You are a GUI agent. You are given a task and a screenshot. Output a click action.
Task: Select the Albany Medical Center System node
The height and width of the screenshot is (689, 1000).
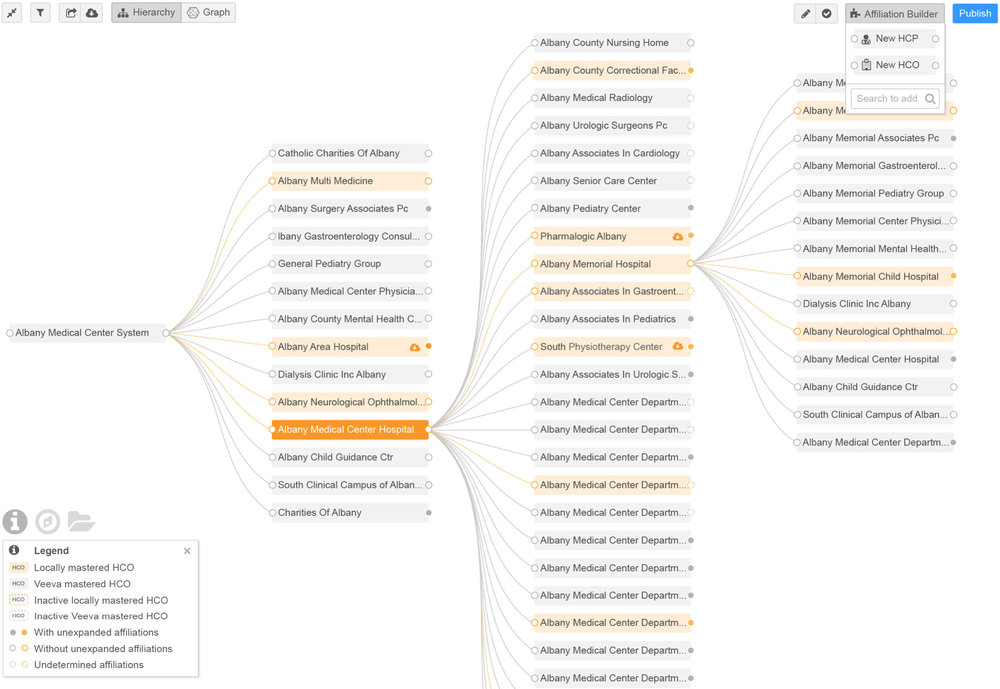coord(88,333)
